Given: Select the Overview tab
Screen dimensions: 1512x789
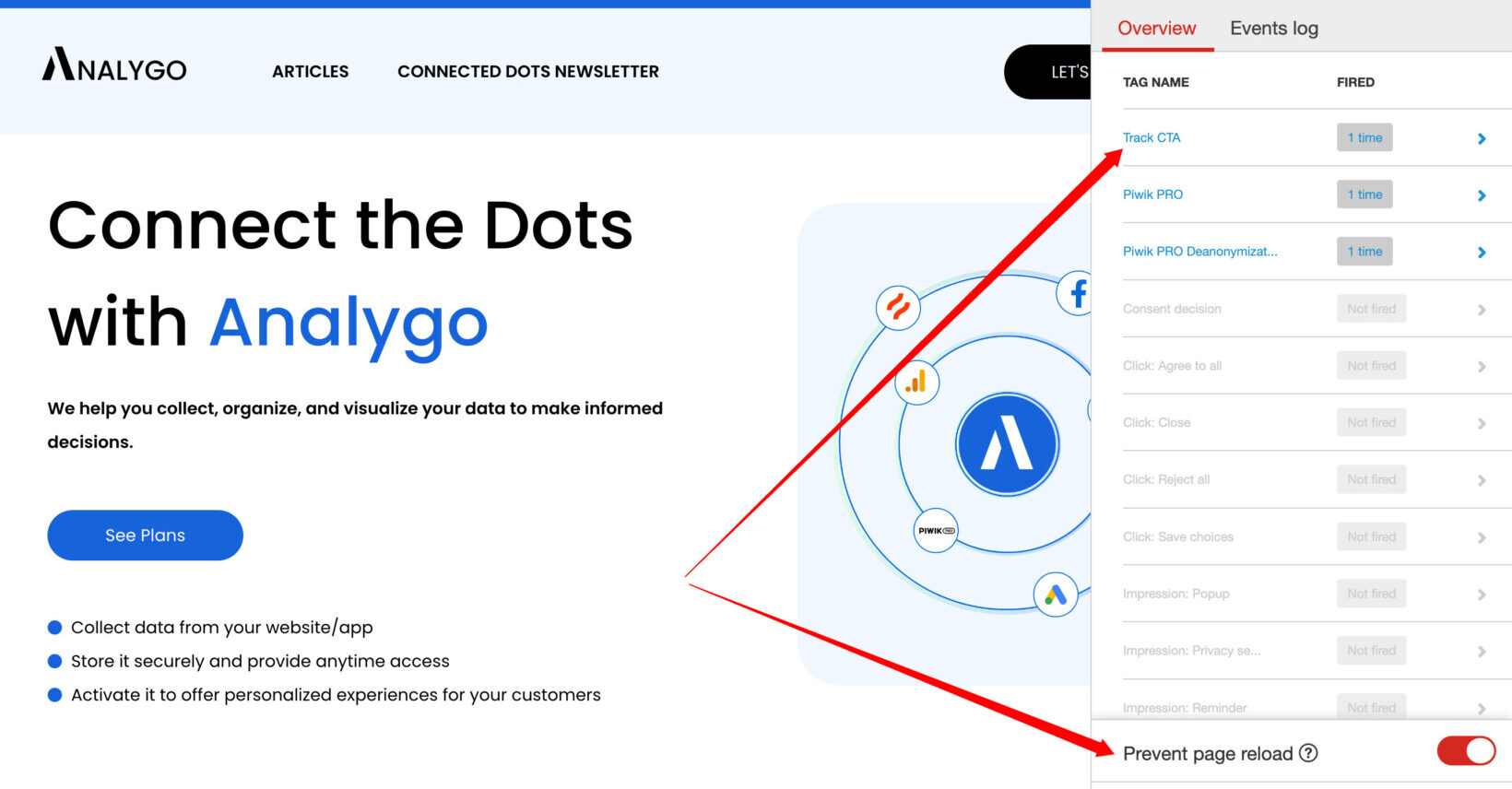Looking at the screenshot, I should (x=1156, y=29).
